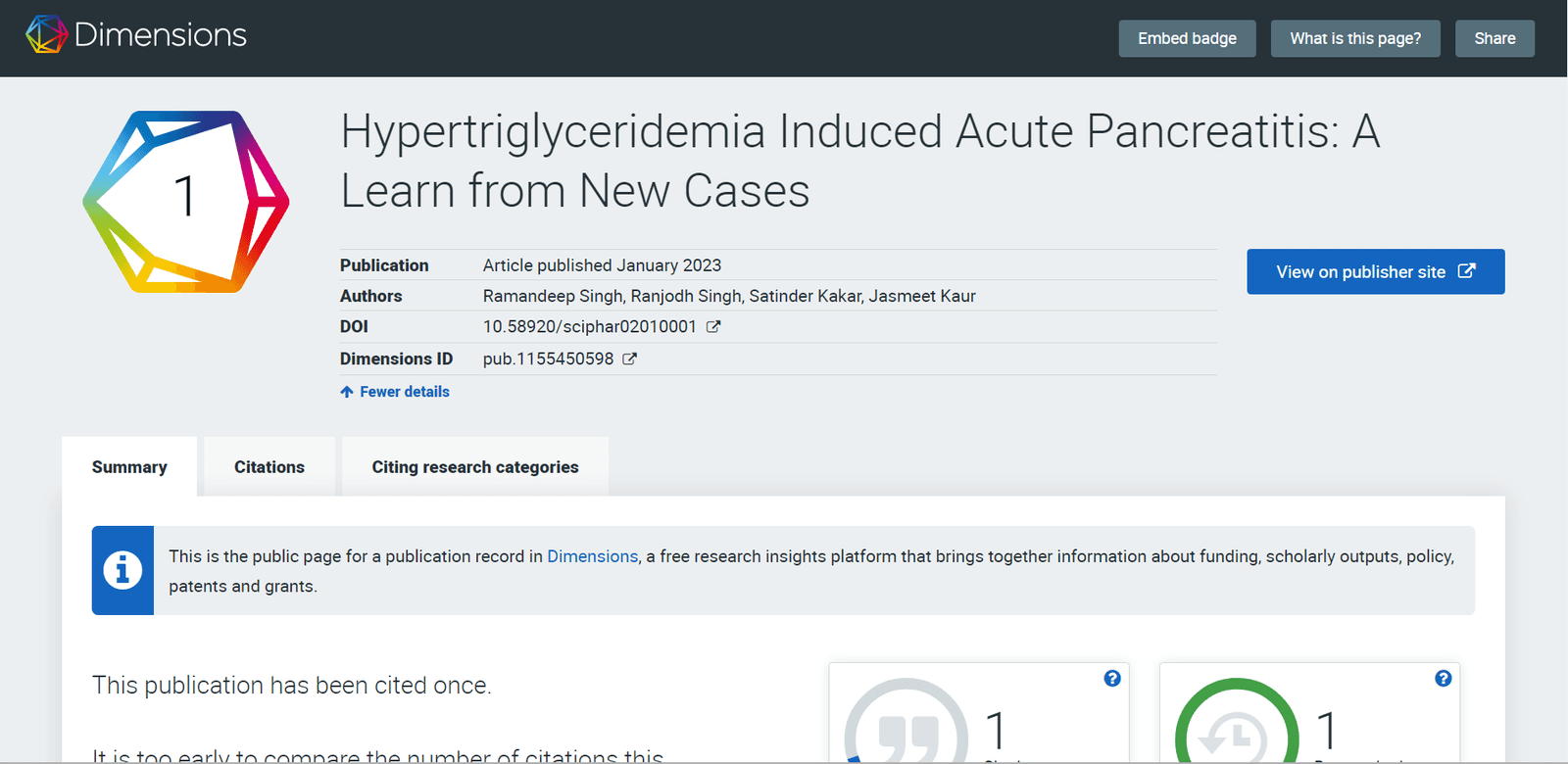Open the external link icon beside the DOI

pyautogui.click(x=713, y=327)
